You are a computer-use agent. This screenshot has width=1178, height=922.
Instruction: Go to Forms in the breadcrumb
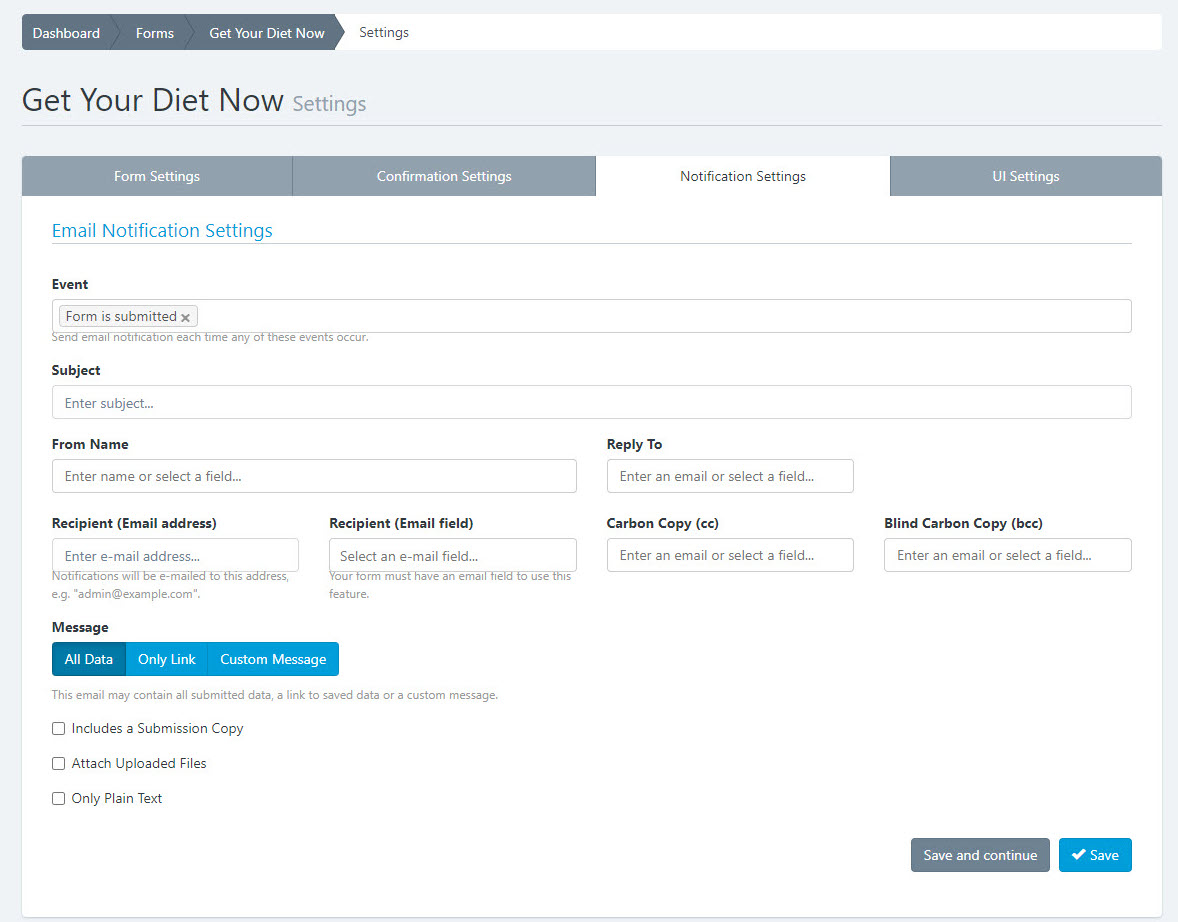coord(155,33)
